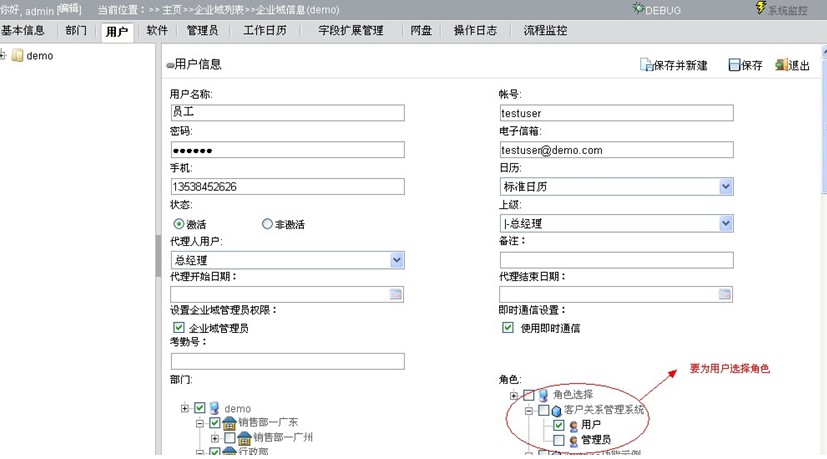
Task: Open the 管理员 tab
Action: (203, 31)
